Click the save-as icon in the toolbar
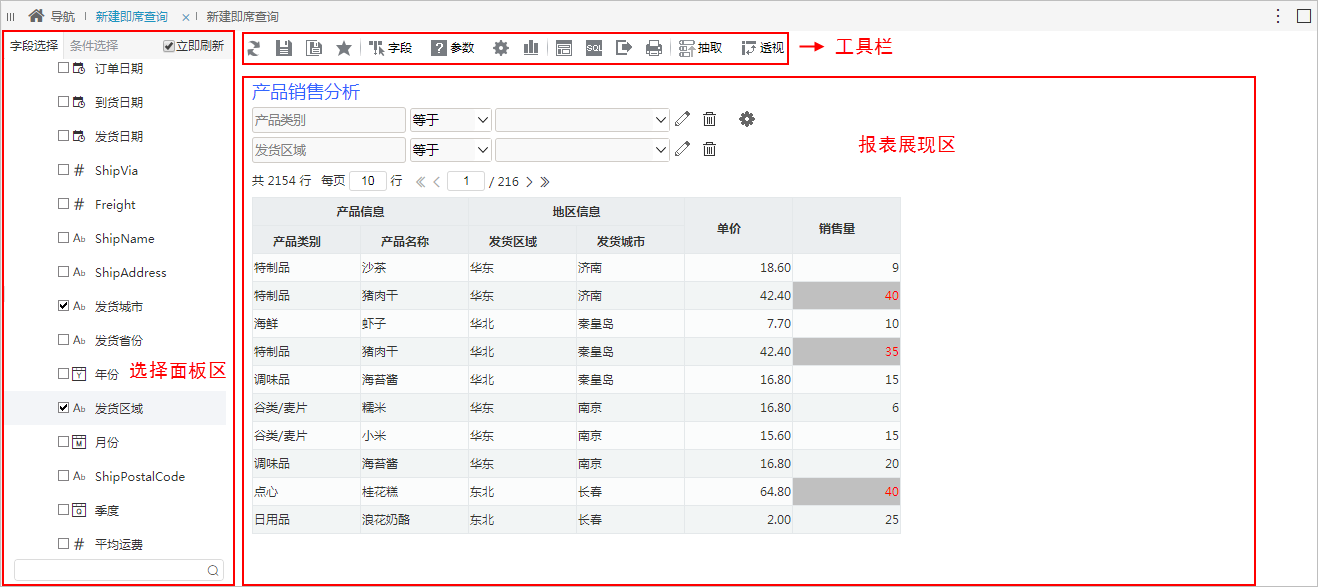Image resolution: width=1318 pixels, height=587 pixels. pos(314,47)
